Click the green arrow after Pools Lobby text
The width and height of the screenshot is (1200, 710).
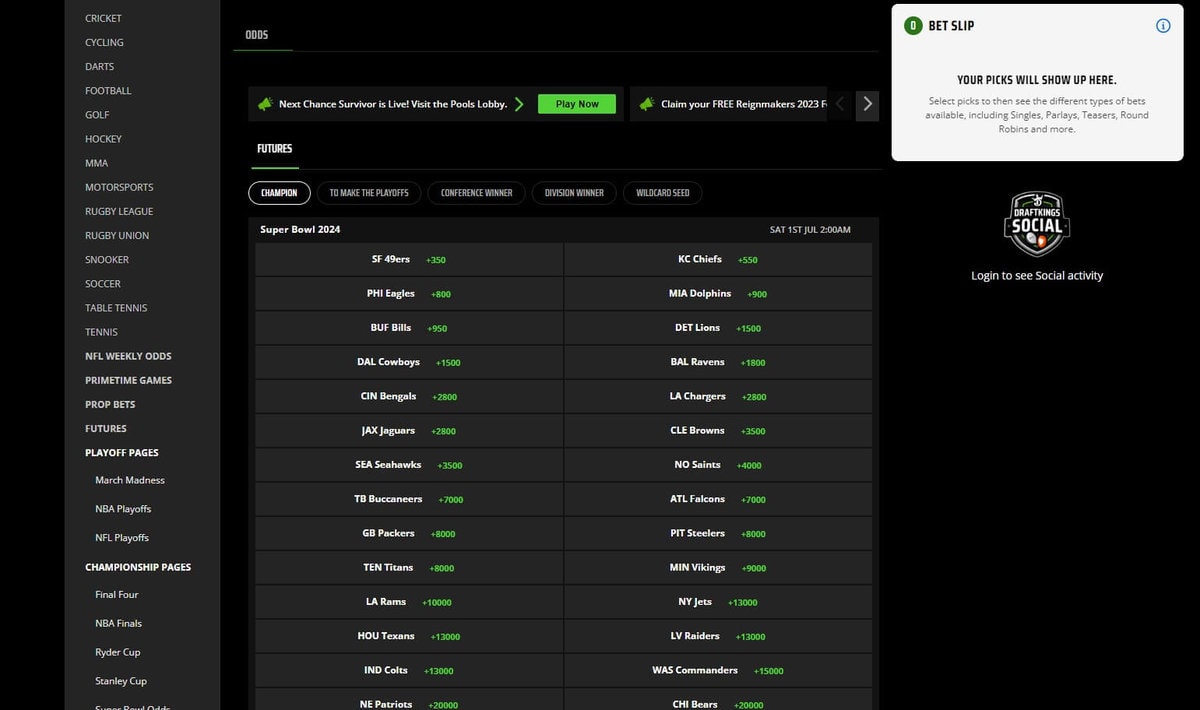tap(519, 104)
